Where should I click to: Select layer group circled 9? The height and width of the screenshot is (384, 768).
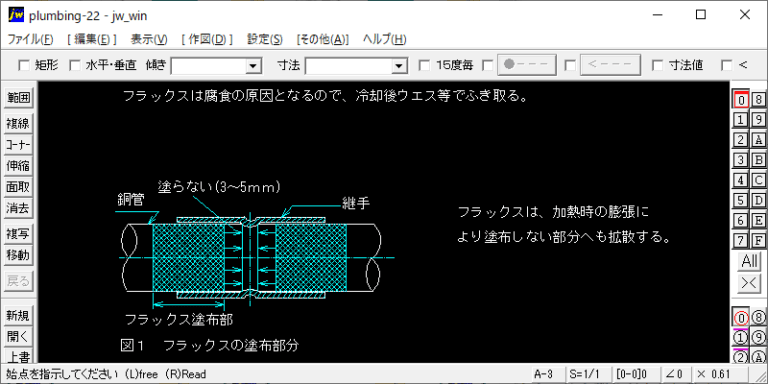[x=758, y=337]
